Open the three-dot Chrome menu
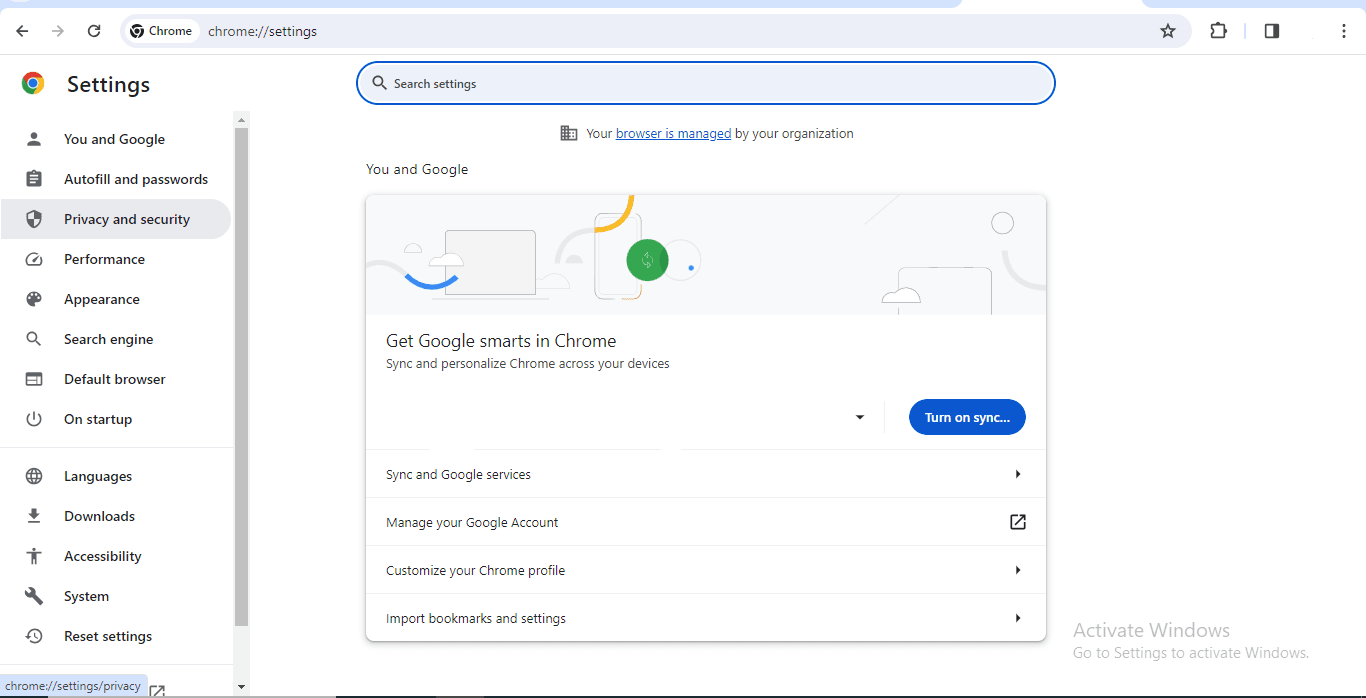This screenshot has height=698, width=1366. (1344, 31)
